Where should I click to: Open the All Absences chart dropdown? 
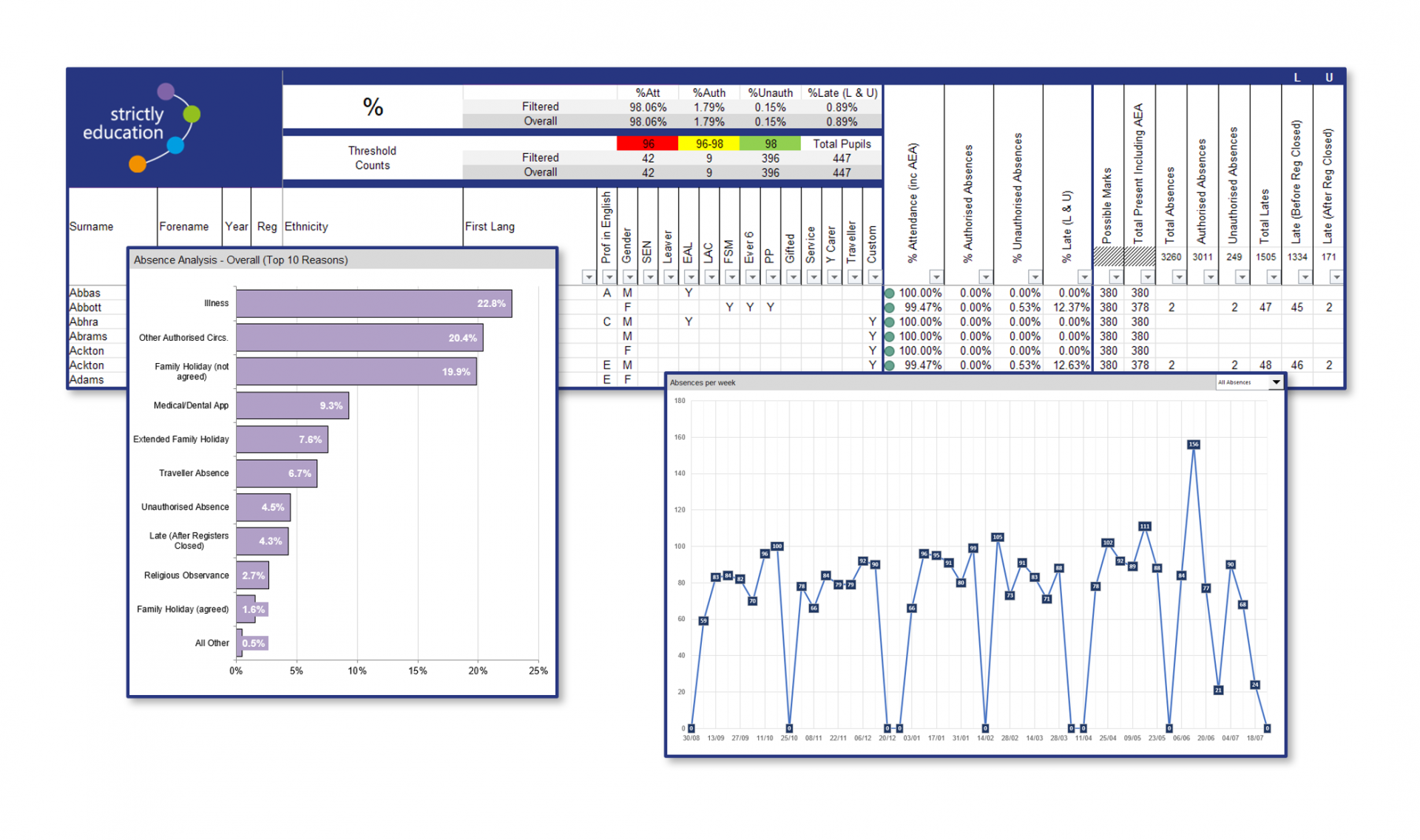point(1276,382)
